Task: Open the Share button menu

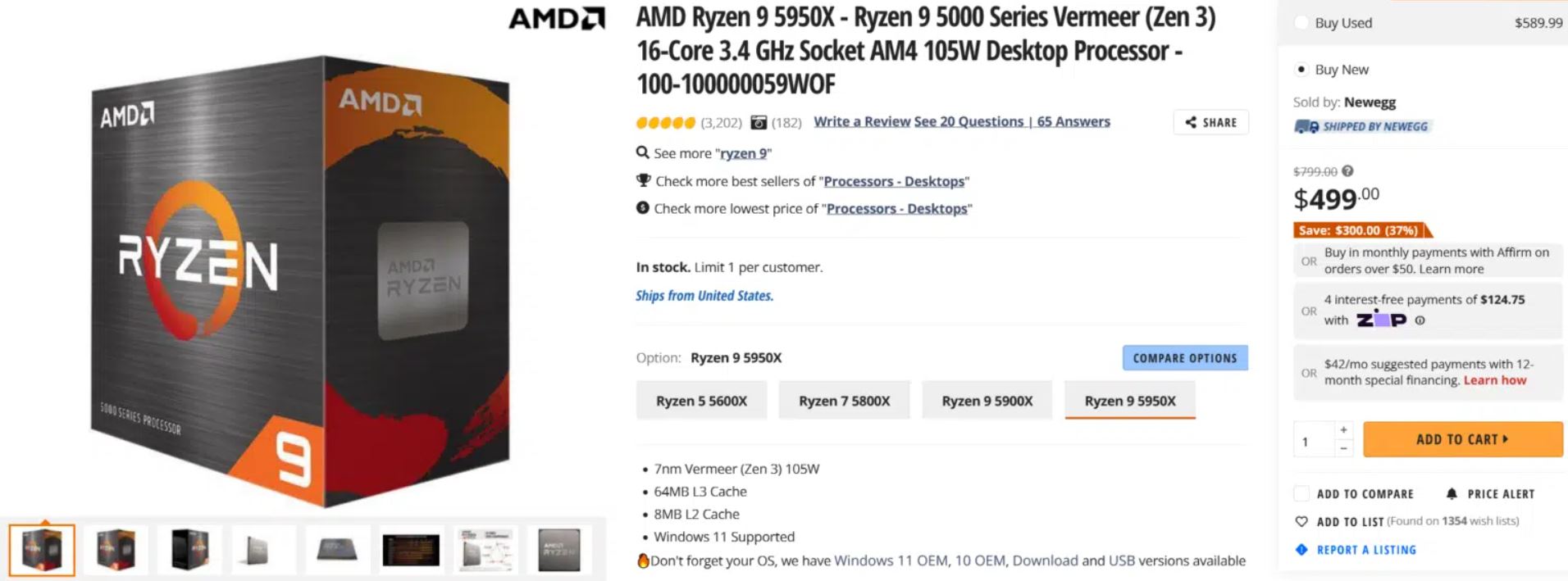Action: click(1210, 122)
